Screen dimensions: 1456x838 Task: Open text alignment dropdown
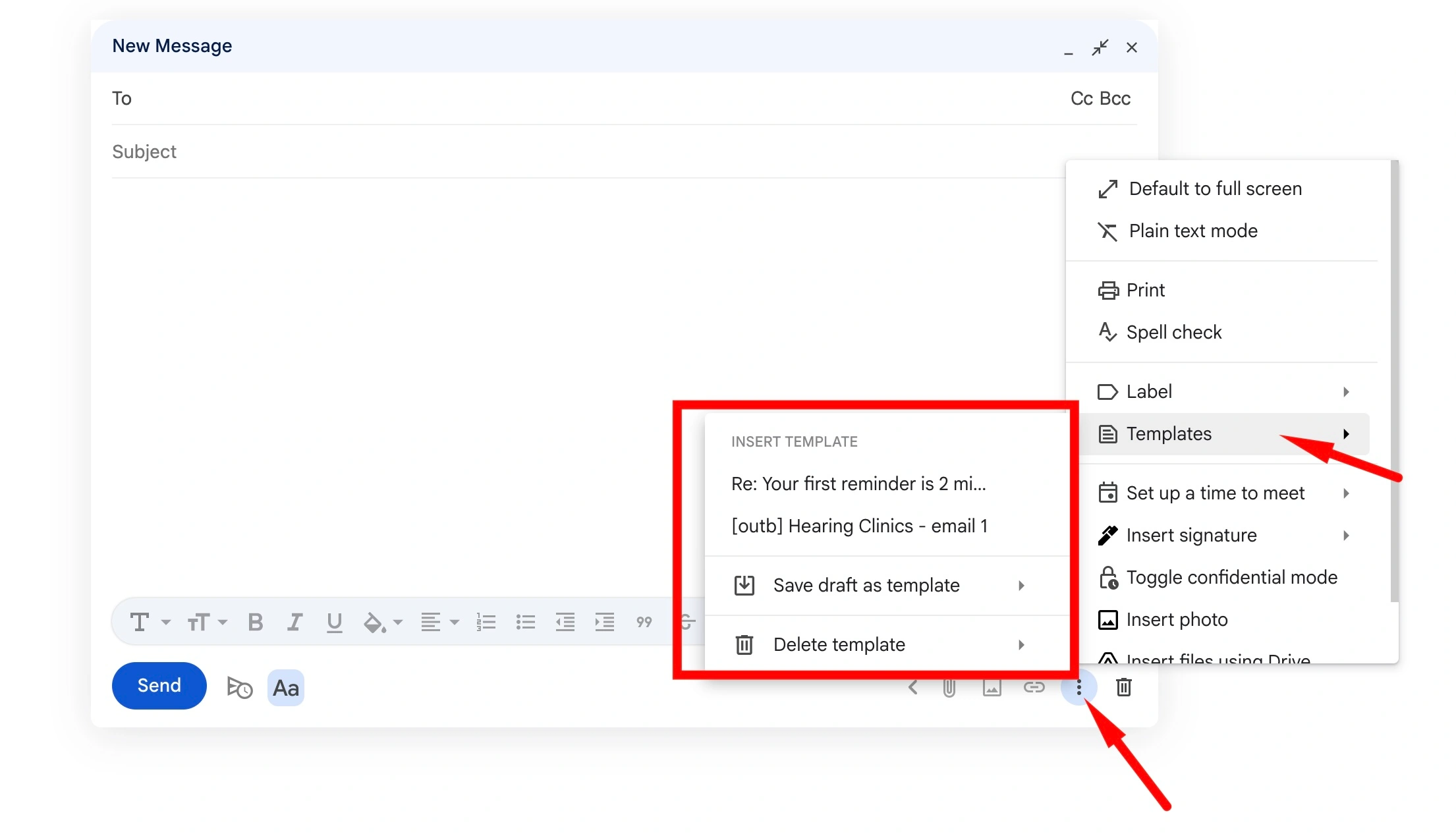(x=439, y=622)
